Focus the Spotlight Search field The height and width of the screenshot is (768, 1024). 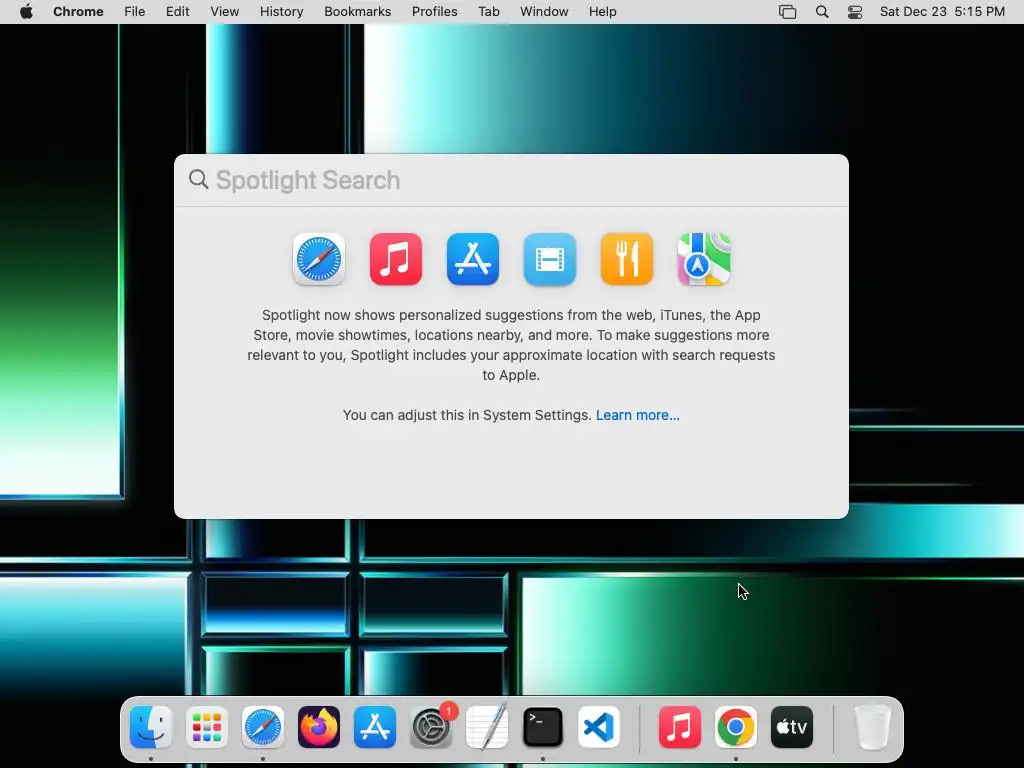coord(511,180)
